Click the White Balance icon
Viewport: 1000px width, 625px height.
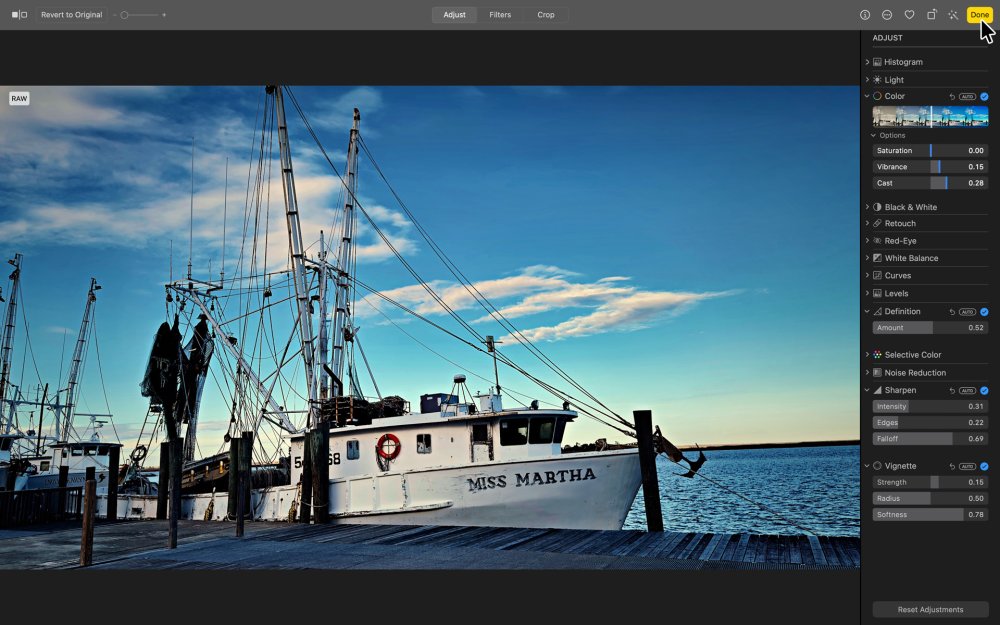click(878, 258)
